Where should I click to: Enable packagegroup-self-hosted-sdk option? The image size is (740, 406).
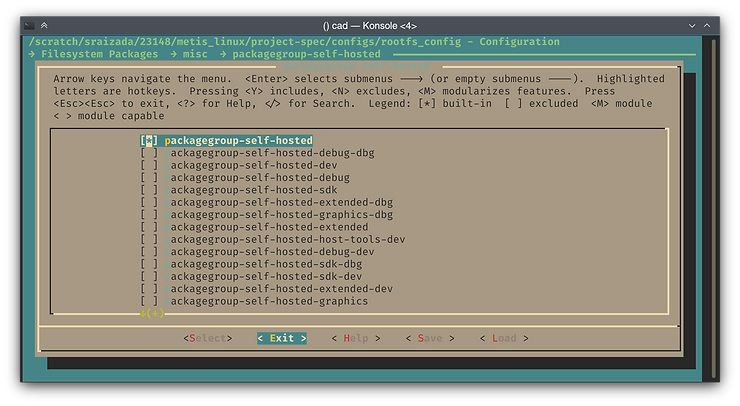point(149,190)
